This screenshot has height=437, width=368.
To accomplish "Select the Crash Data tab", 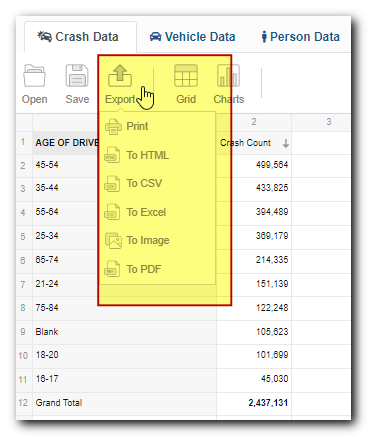I will pos(78,37).
